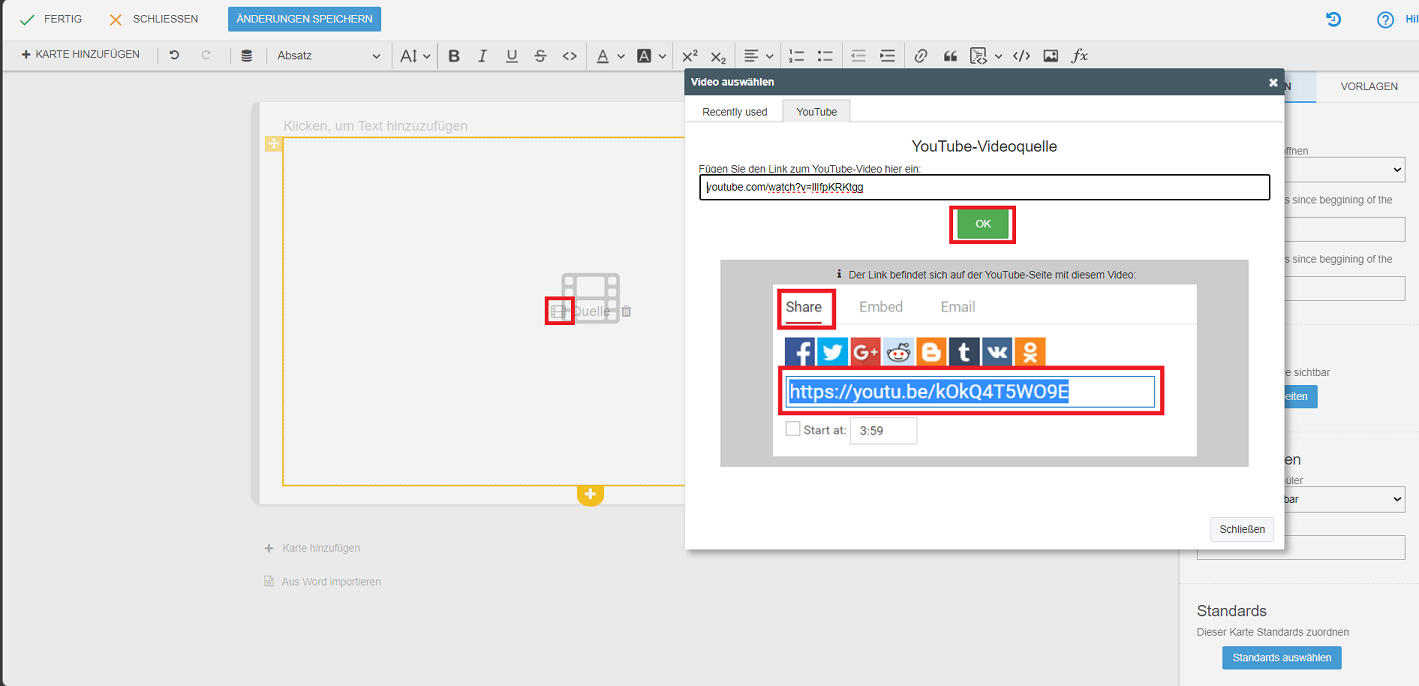The image size is (1419, 686).
Task: Open HTML code view
Action: [1021, 56]
